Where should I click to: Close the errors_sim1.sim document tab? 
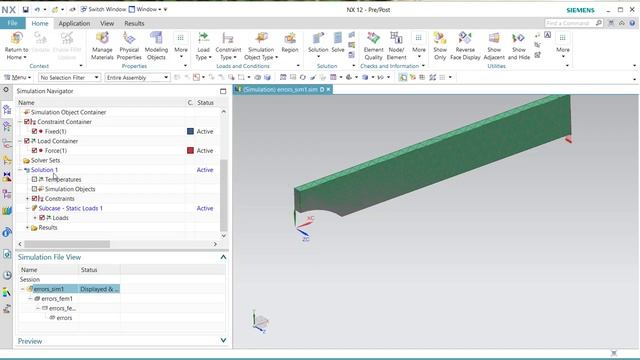point(328,89)
